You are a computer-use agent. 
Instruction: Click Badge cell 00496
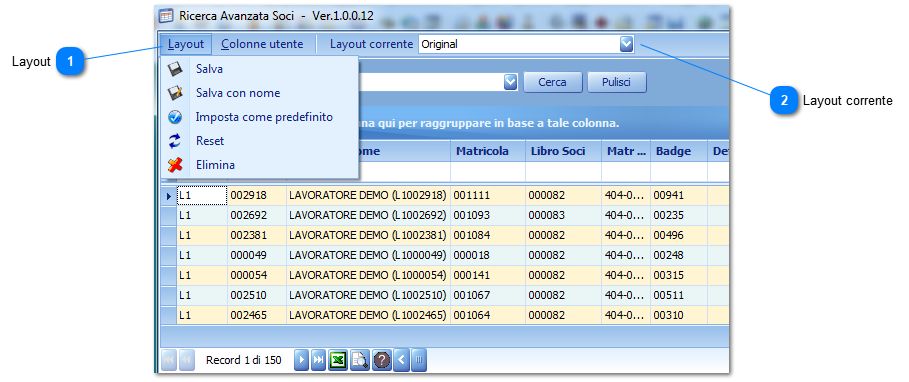pyautogui.click(x=679, y=235)
